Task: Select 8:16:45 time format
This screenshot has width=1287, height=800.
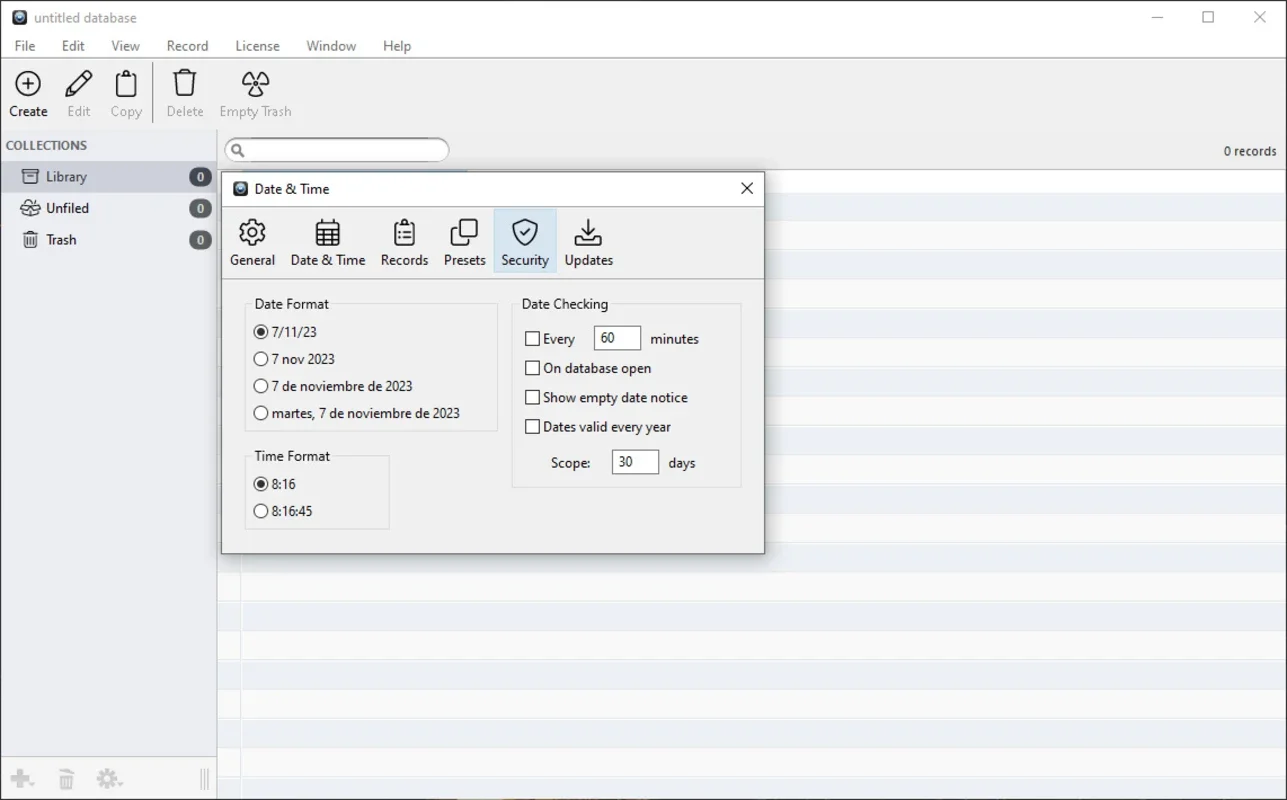Action: coord(283,511)
